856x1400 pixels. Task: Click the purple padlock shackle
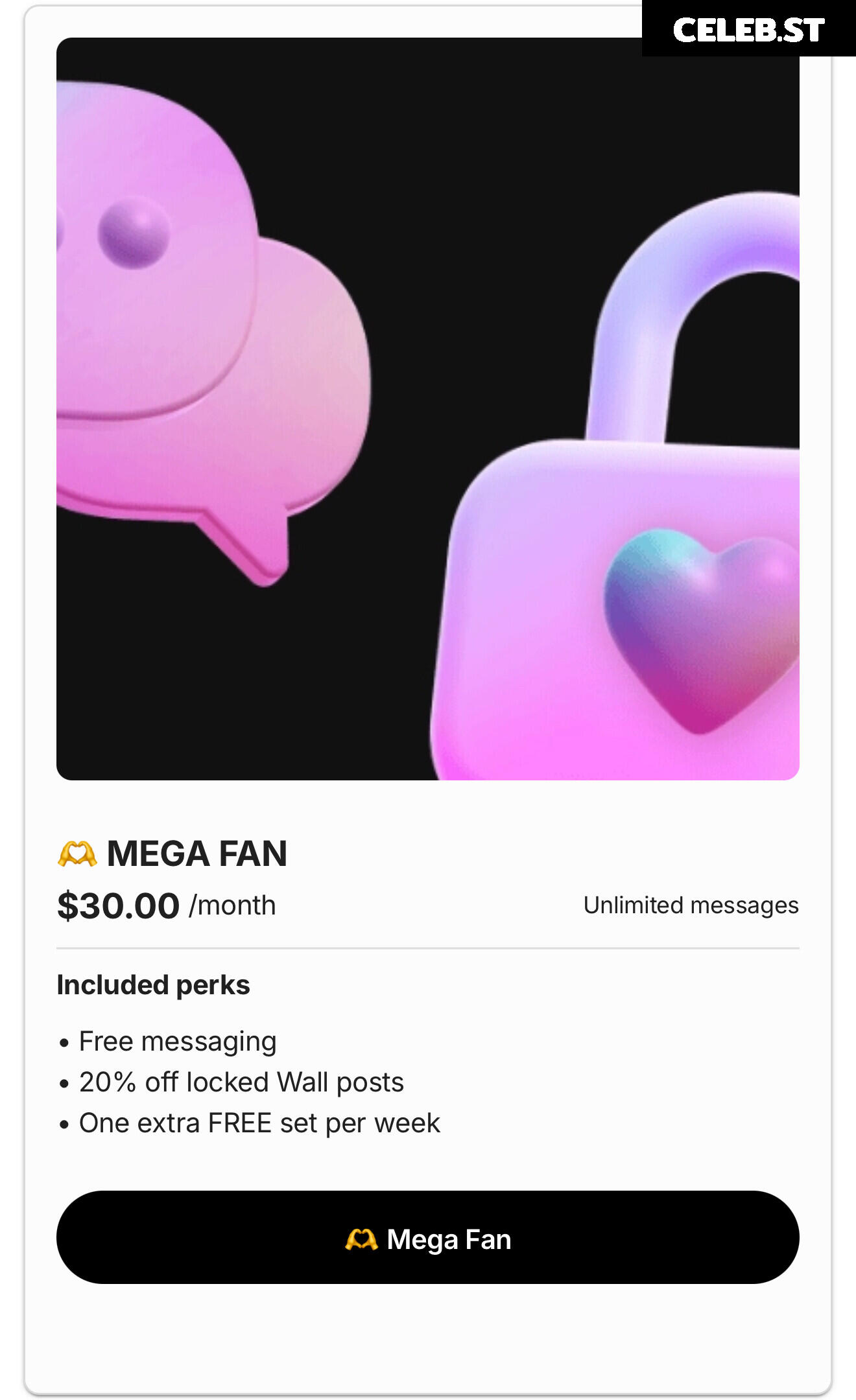(694, 318)
